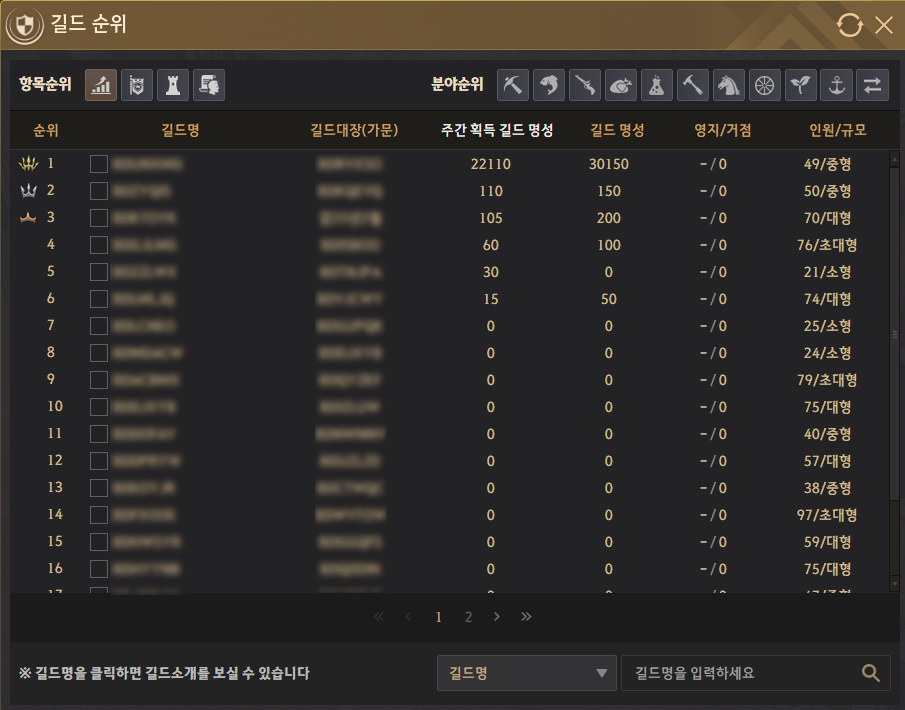The width and height of the screenshot is (905, 710).
Task: Select the hunting rifle rank icon
Action: pyautogui.click(x=585, y=85)
